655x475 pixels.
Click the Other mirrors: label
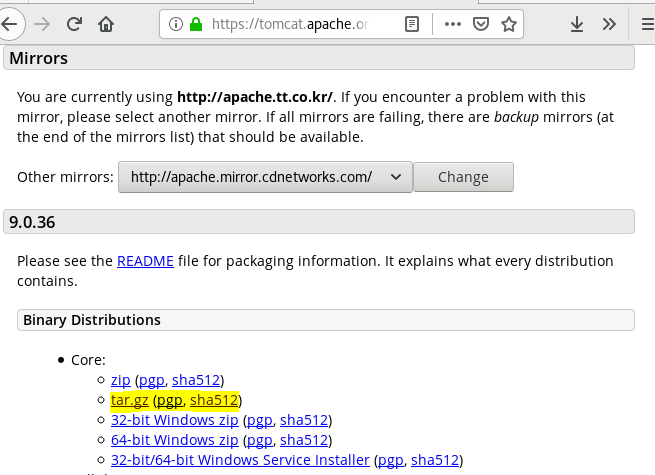[65, 177]
